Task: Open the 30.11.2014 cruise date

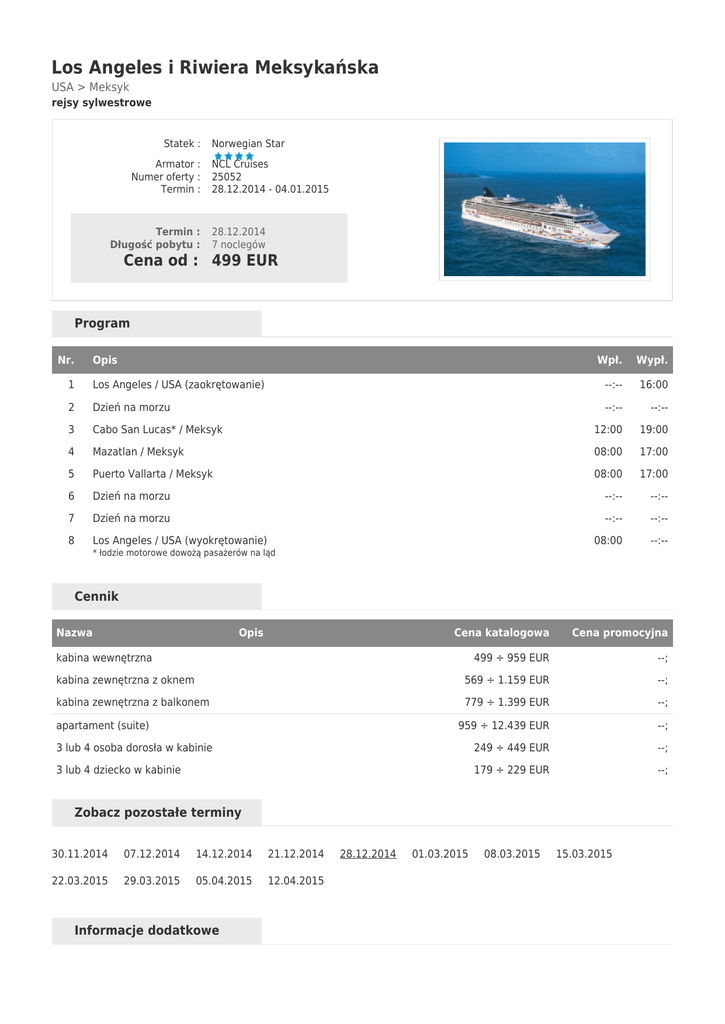Action: [x=80, y=854]
